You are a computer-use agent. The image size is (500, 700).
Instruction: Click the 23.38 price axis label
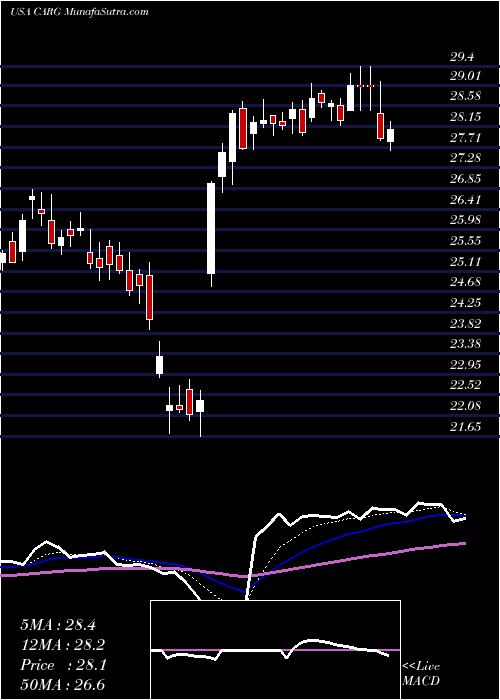[465, 344]
